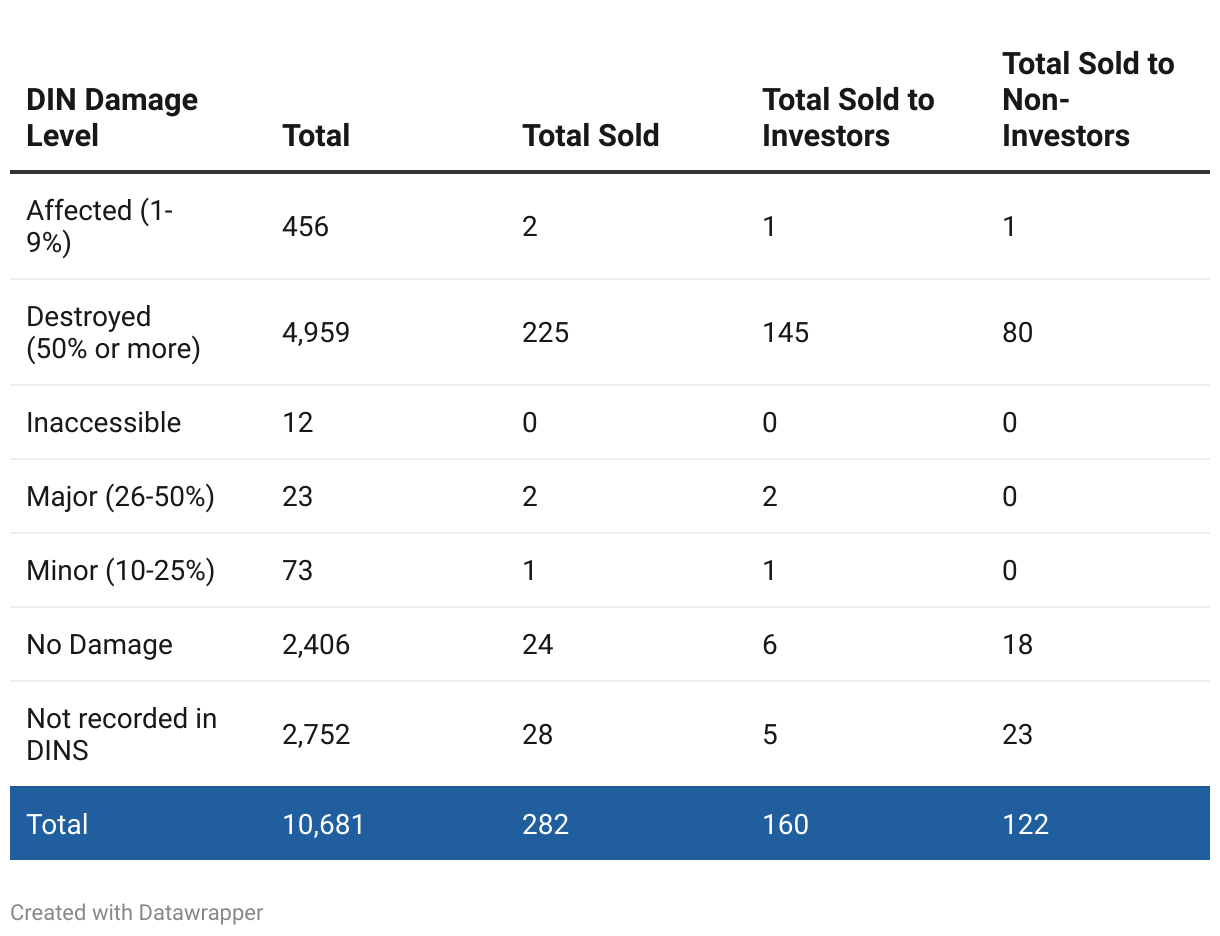The image size is (1220, 936).
Task: Select the 10,681 grand total cell
Action: point(323,825)
